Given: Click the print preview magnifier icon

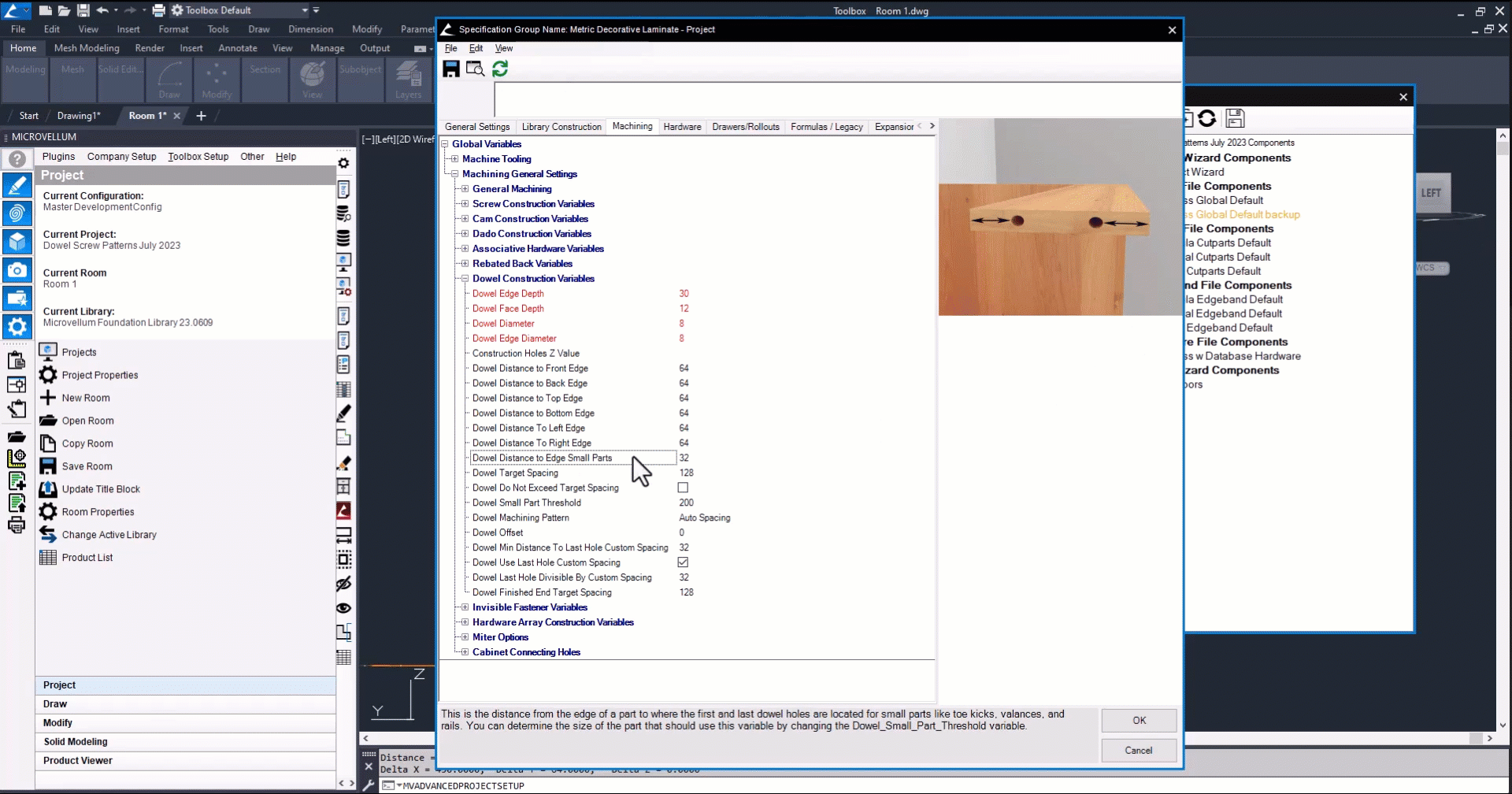Looking at the screenshot, I should (x=475, y=69).
